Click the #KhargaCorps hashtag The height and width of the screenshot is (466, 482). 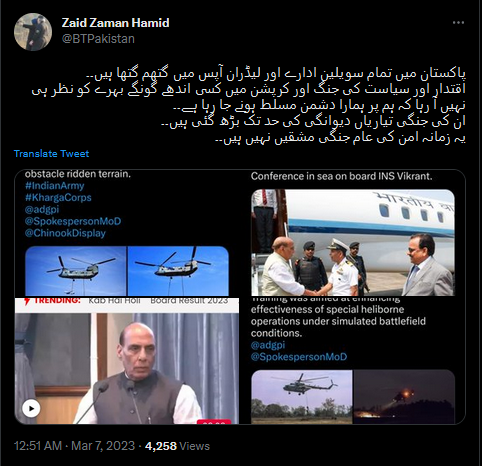pos(58,198)
